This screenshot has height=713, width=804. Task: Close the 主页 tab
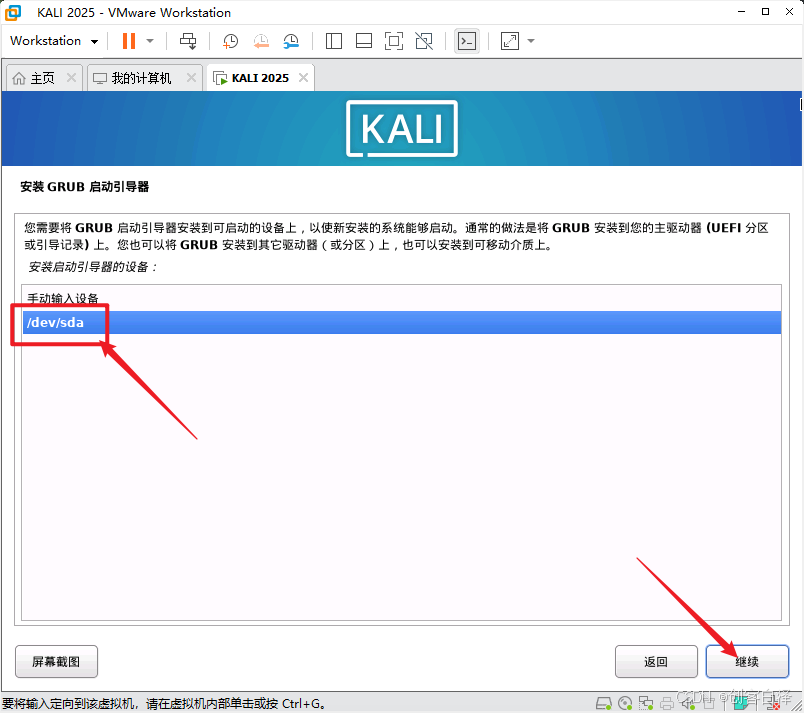[71, 77]
